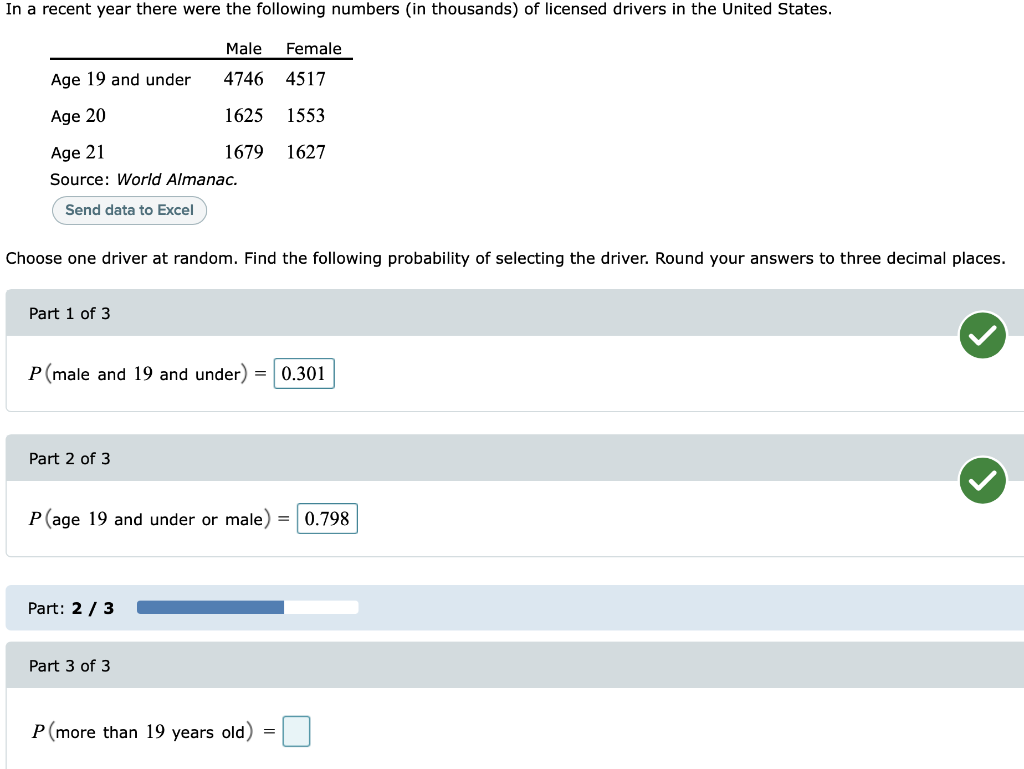1024x769 pixels.
Task: Click the Part: 2 / 3 label
Action: tap(71, 608)
